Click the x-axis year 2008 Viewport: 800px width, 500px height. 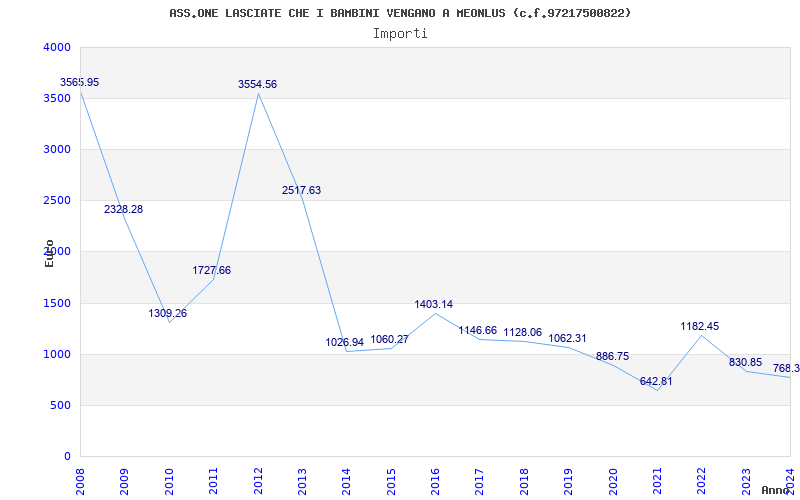(80, 481)
